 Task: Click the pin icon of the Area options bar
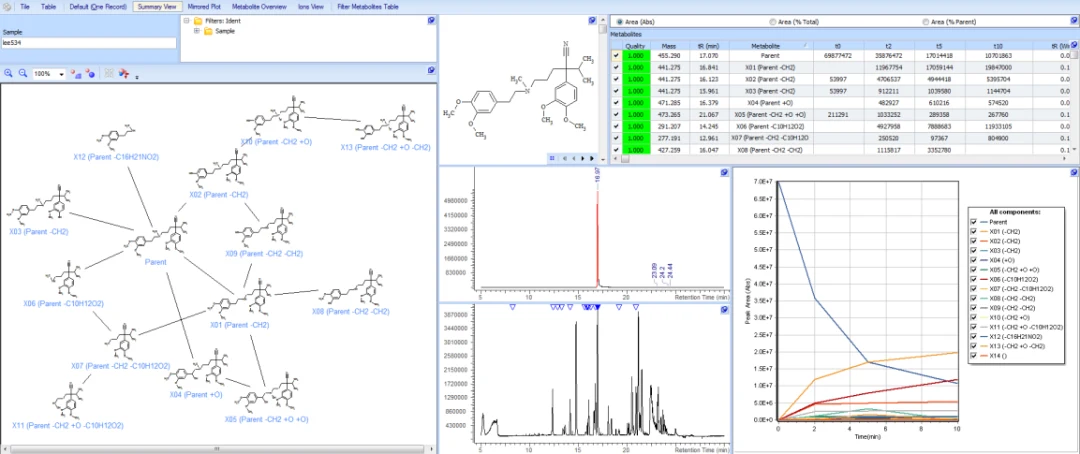click(1074, 21)
